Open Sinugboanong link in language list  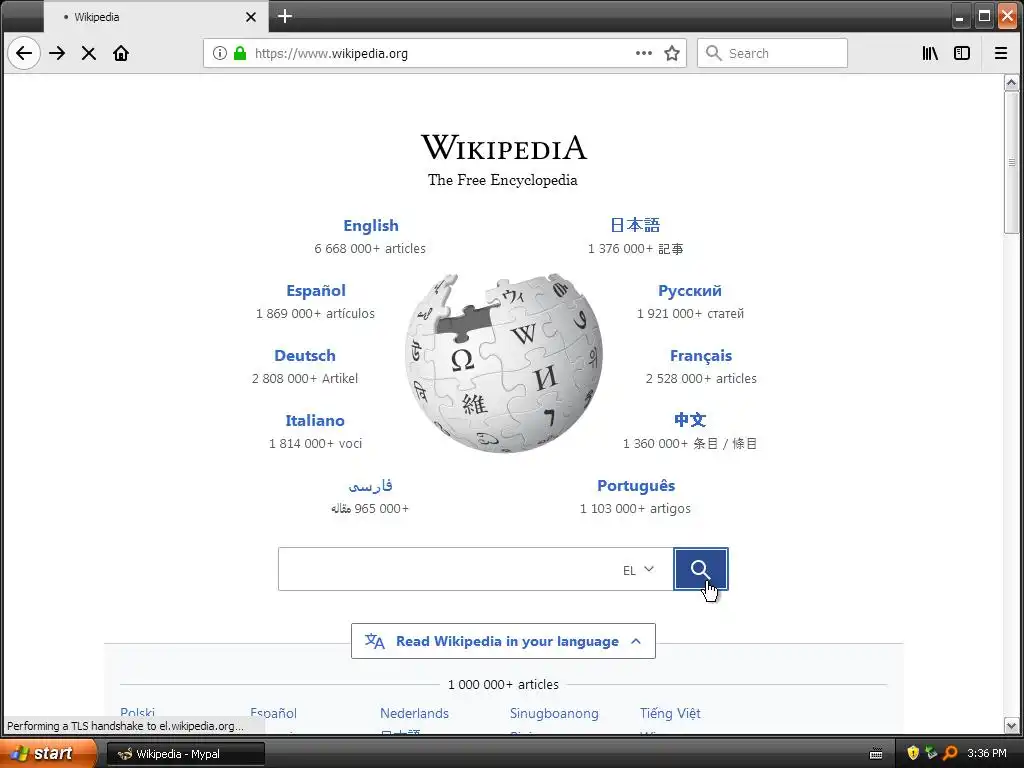click(554, 713)
